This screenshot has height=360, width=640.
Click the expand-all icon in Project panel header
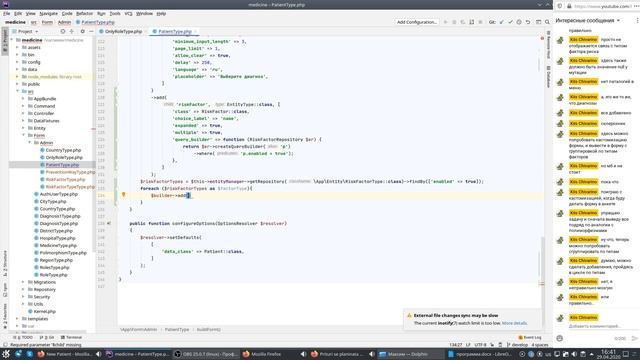click(x=72, y=31)
